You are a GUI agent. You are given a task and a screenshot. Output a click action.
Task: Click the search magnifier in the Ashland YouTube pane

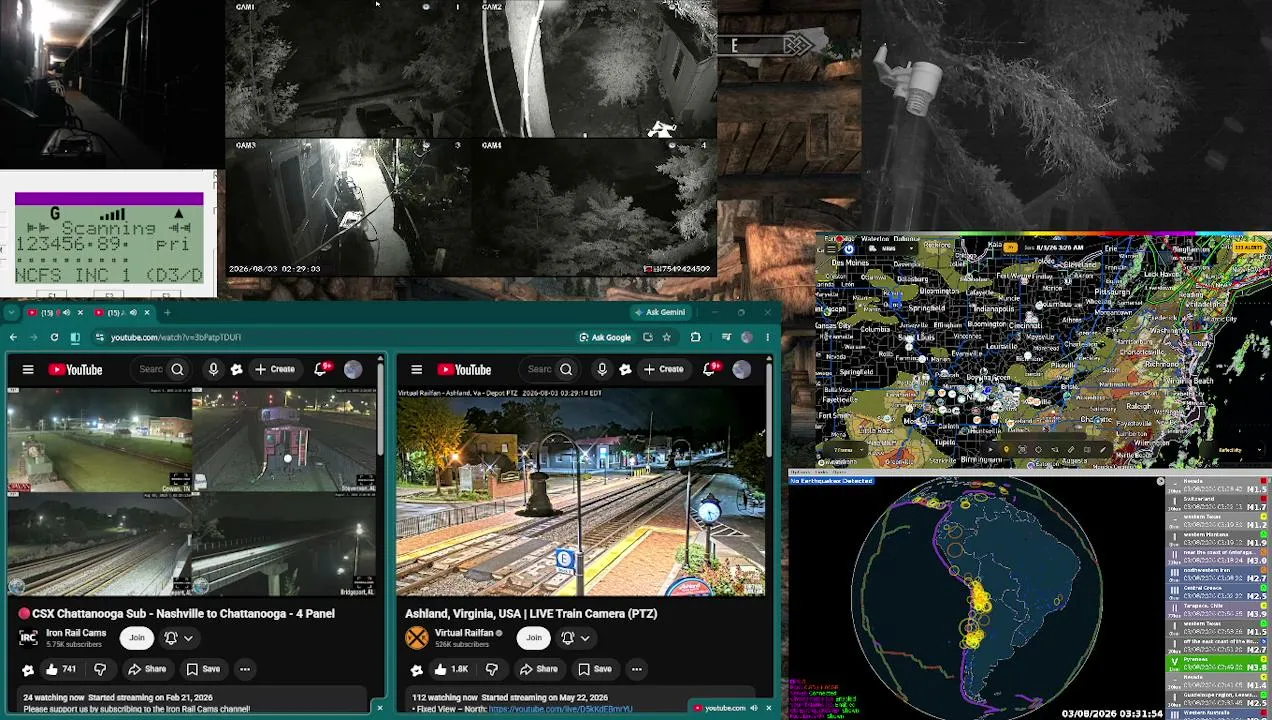(566, 370)
